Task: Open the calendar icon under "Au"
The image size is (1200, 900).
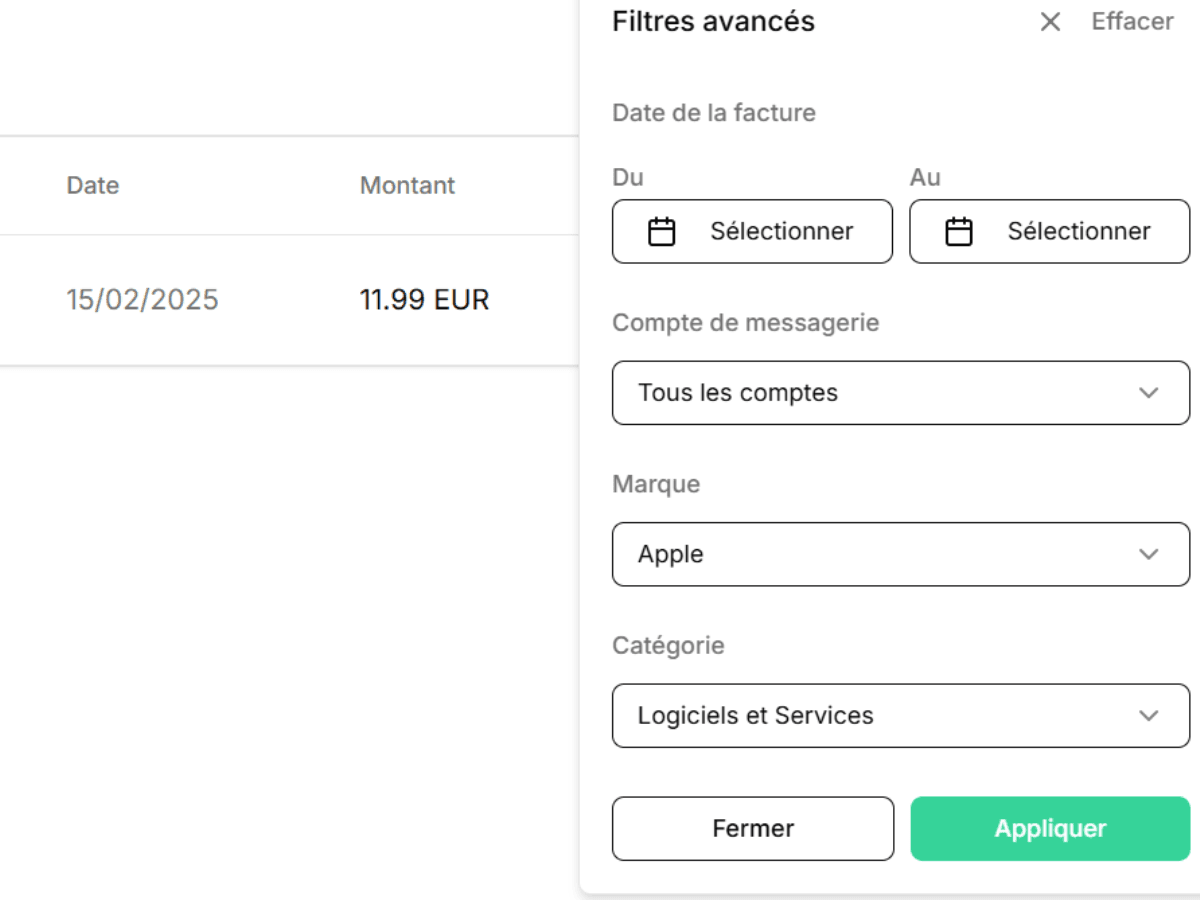Action: click(x=959, y=231)
